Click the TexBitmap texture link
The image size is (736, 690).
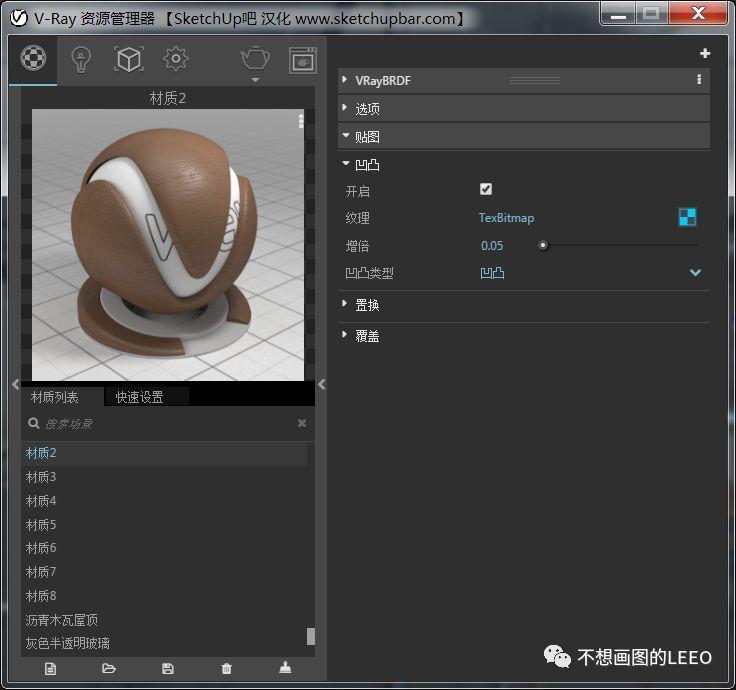pos(506,218)
